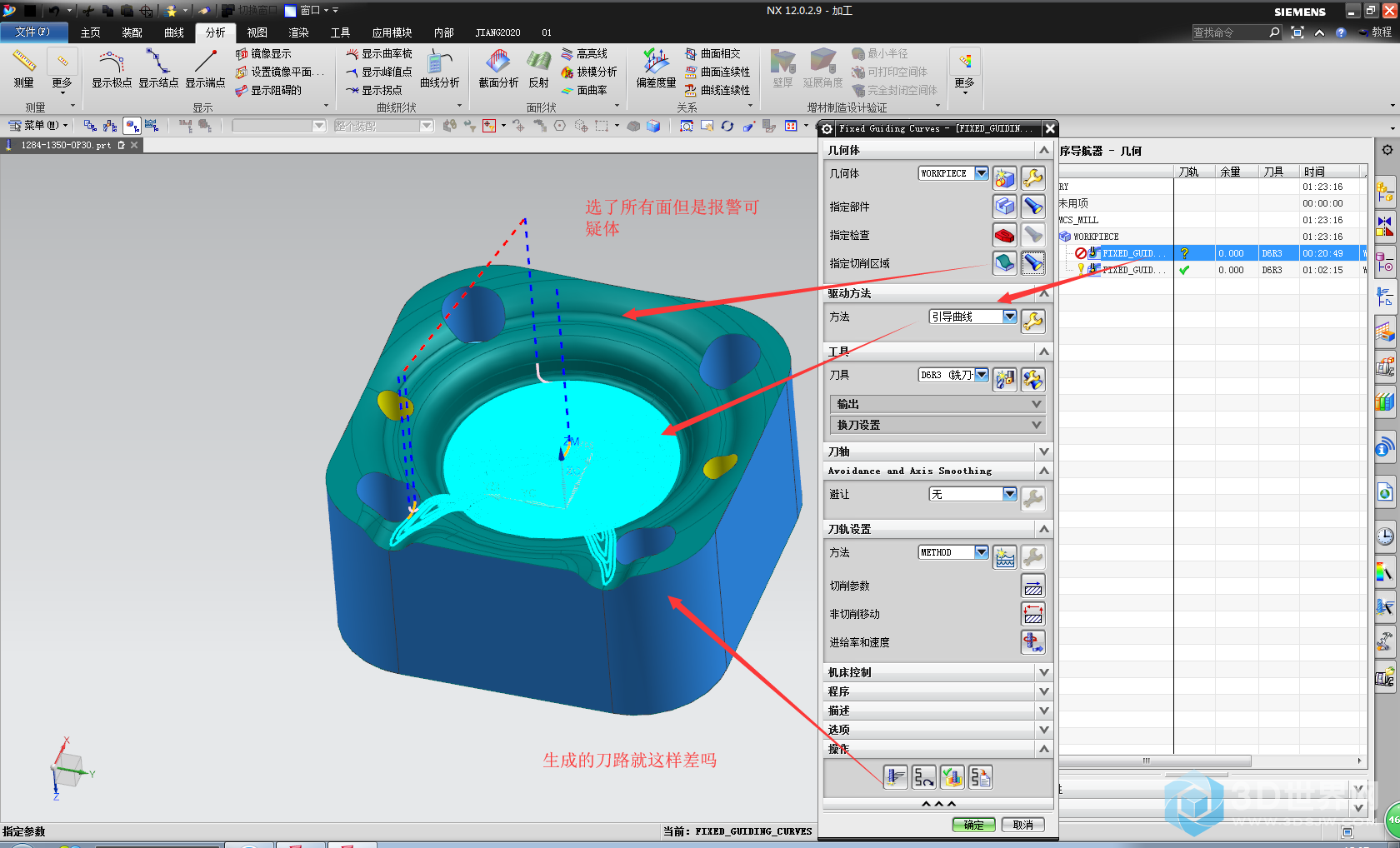Click the 确定 OK button
The height and width of the screenshot is (848, 1400).
pyautogui.click(x=973, y=825)
